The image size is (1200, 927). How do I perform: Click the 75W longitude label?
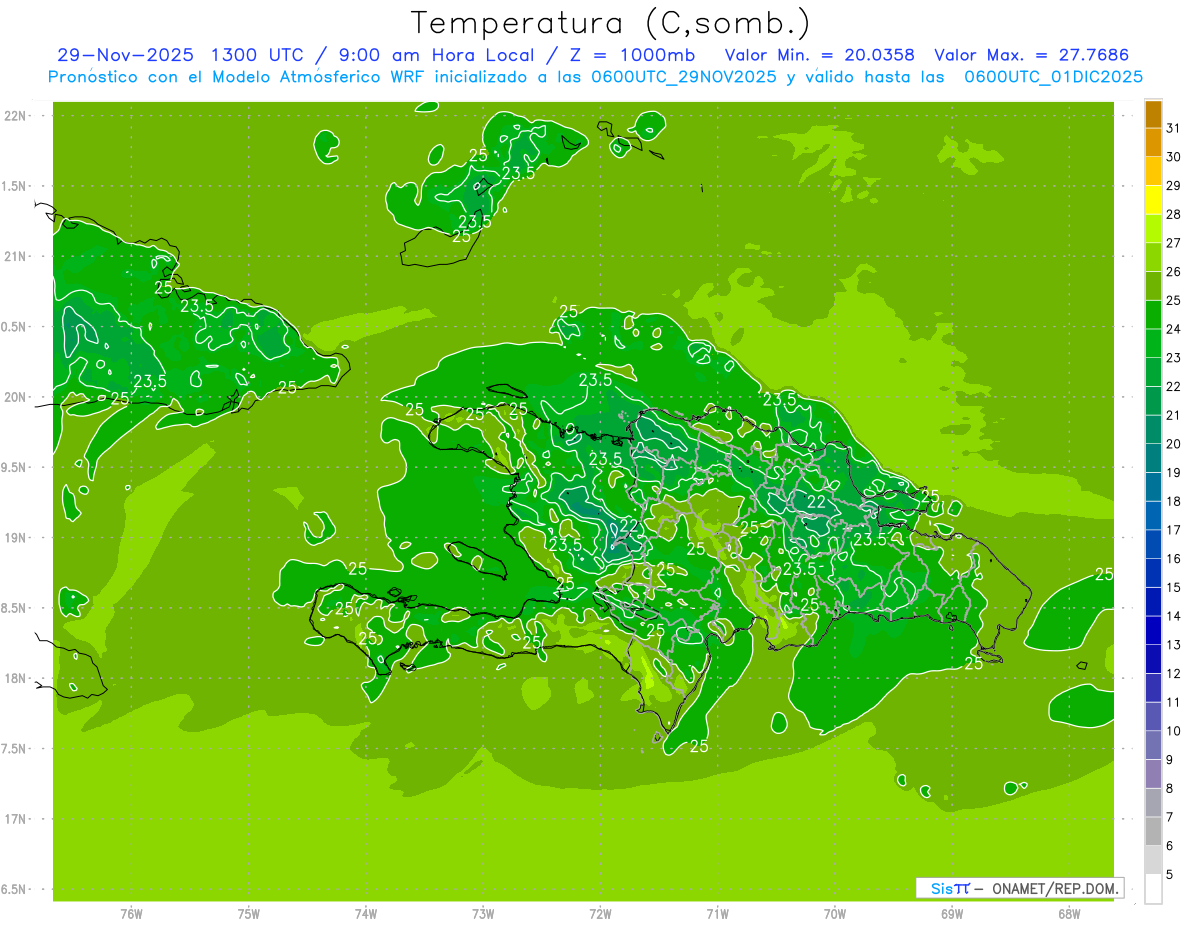coord(249,914)
